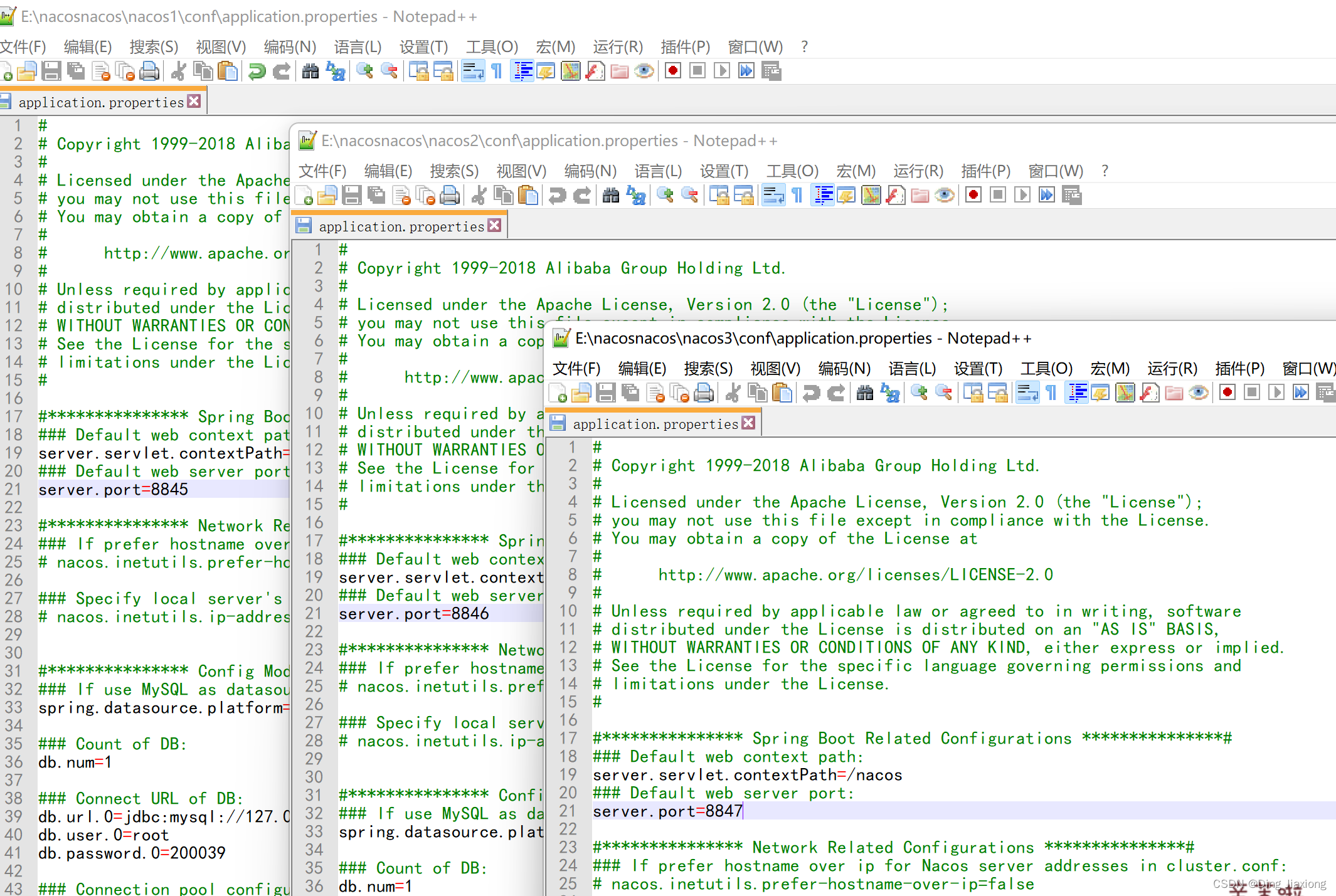This screenshot has height=896, width=1336.
Task: Toggle show all characters in nacos2 toolbar
Action: point(797,195)
